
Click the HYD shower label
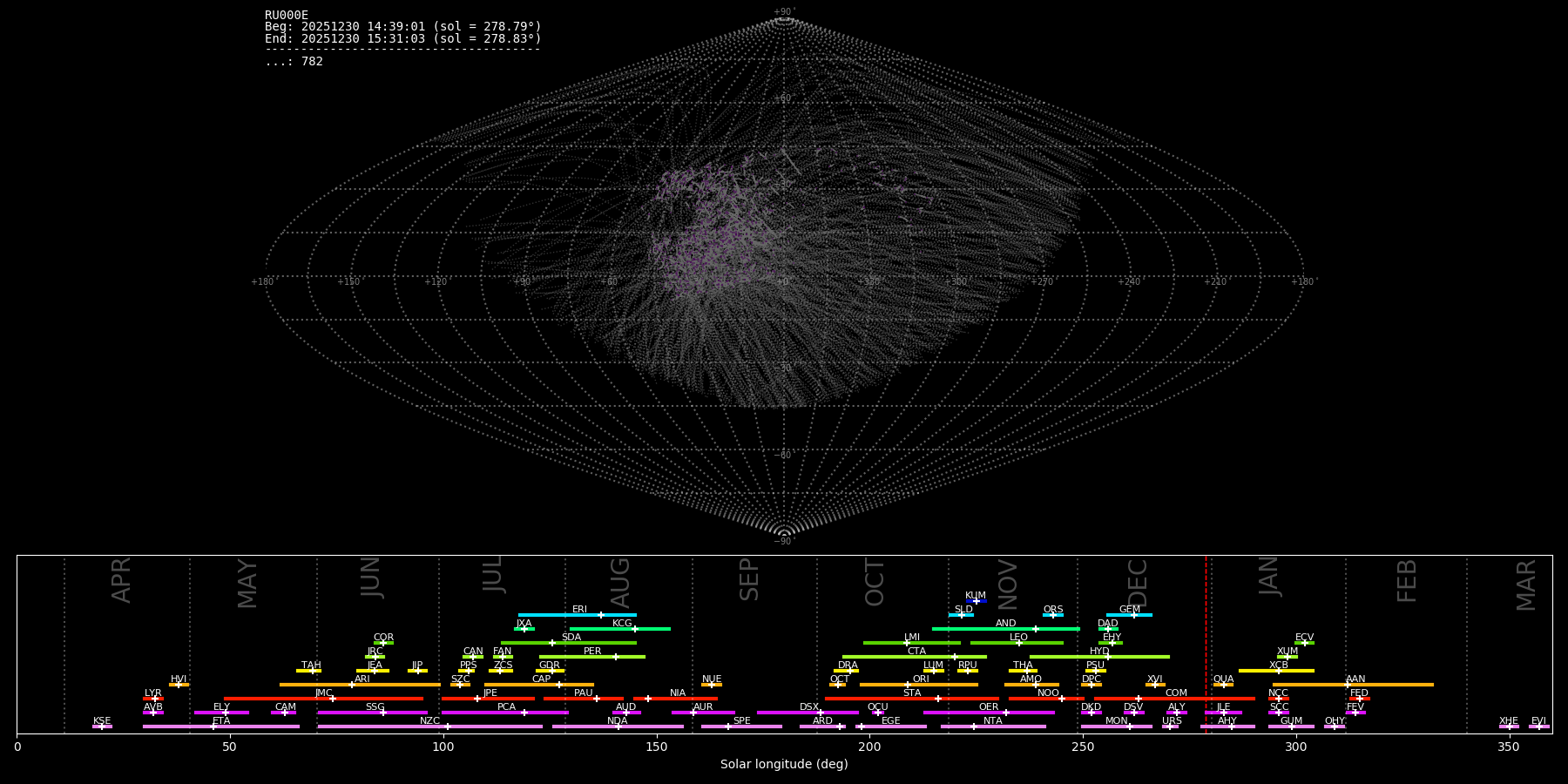(1100, 652)
